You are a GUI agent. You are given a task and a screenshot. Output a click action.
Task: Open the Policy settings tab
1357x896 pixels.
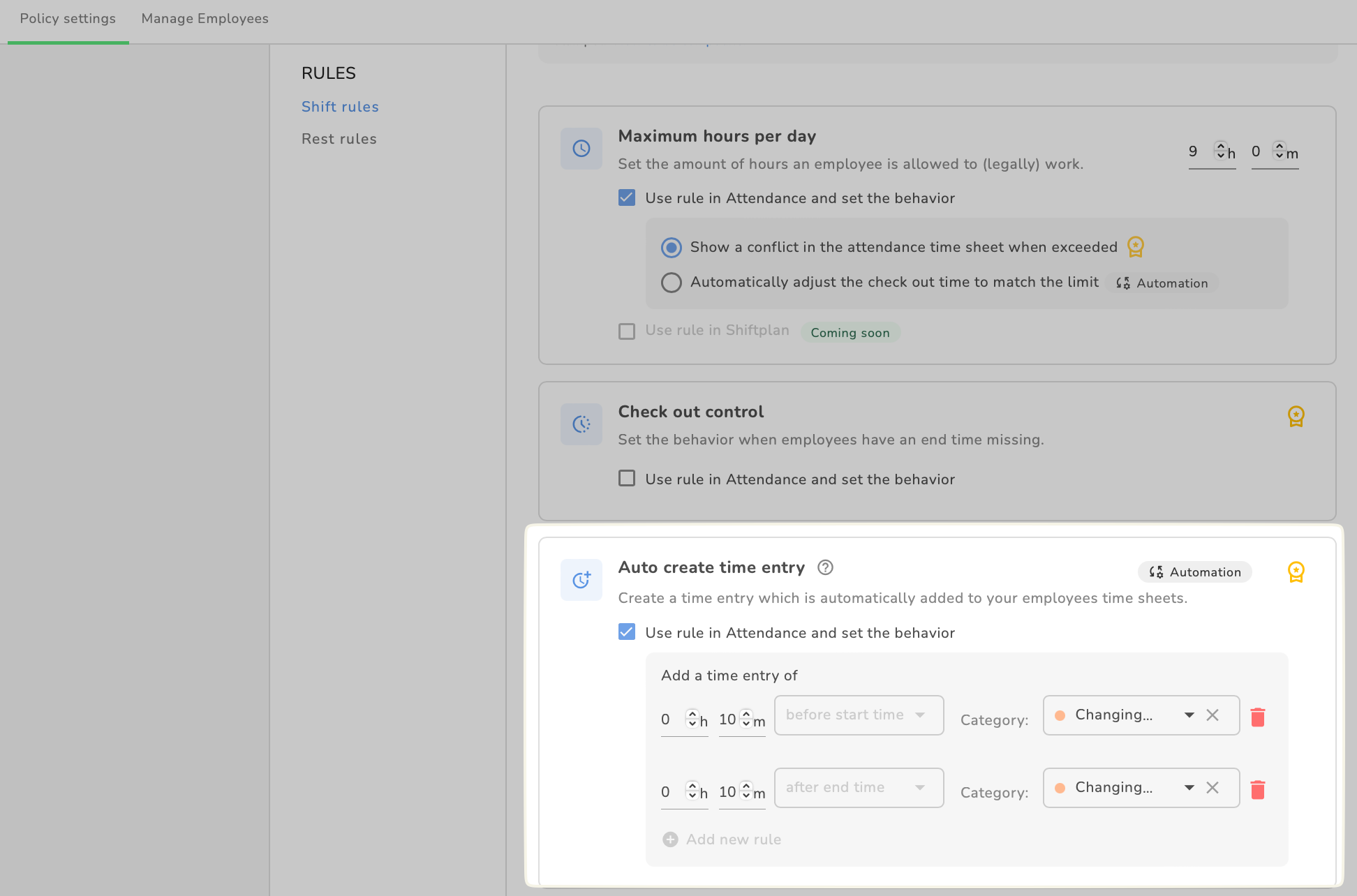(x=68, y=19)
